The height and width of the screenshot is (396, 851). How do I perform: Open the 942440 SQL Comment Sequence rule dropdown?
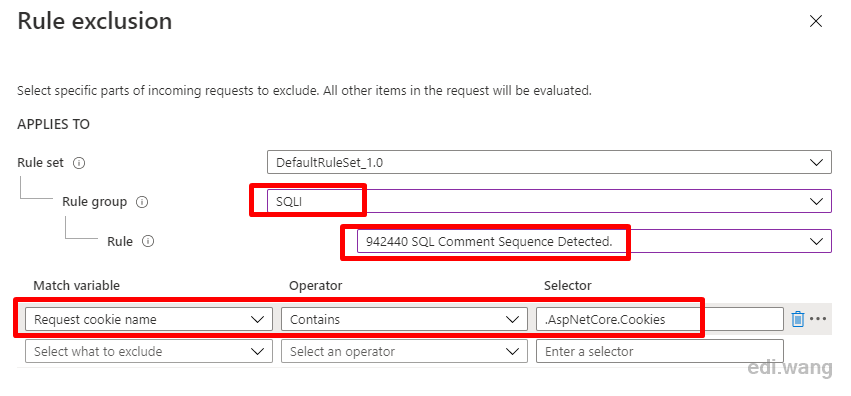(x=594, y=241)
